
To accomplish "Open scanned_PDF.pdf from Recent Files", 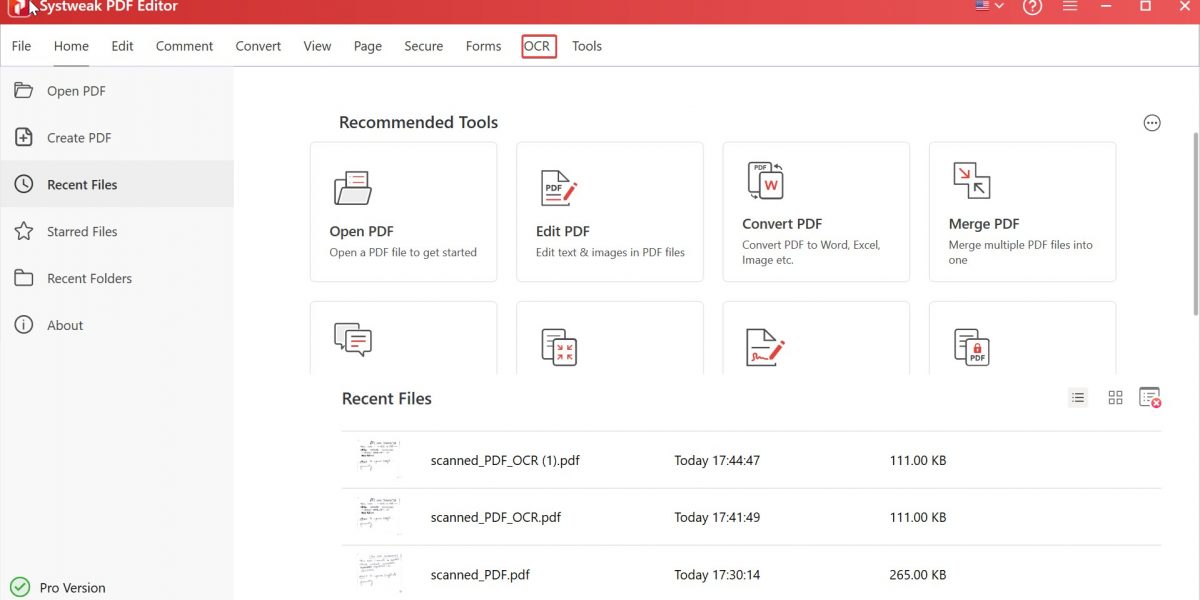I will click(x=751, y=573).
